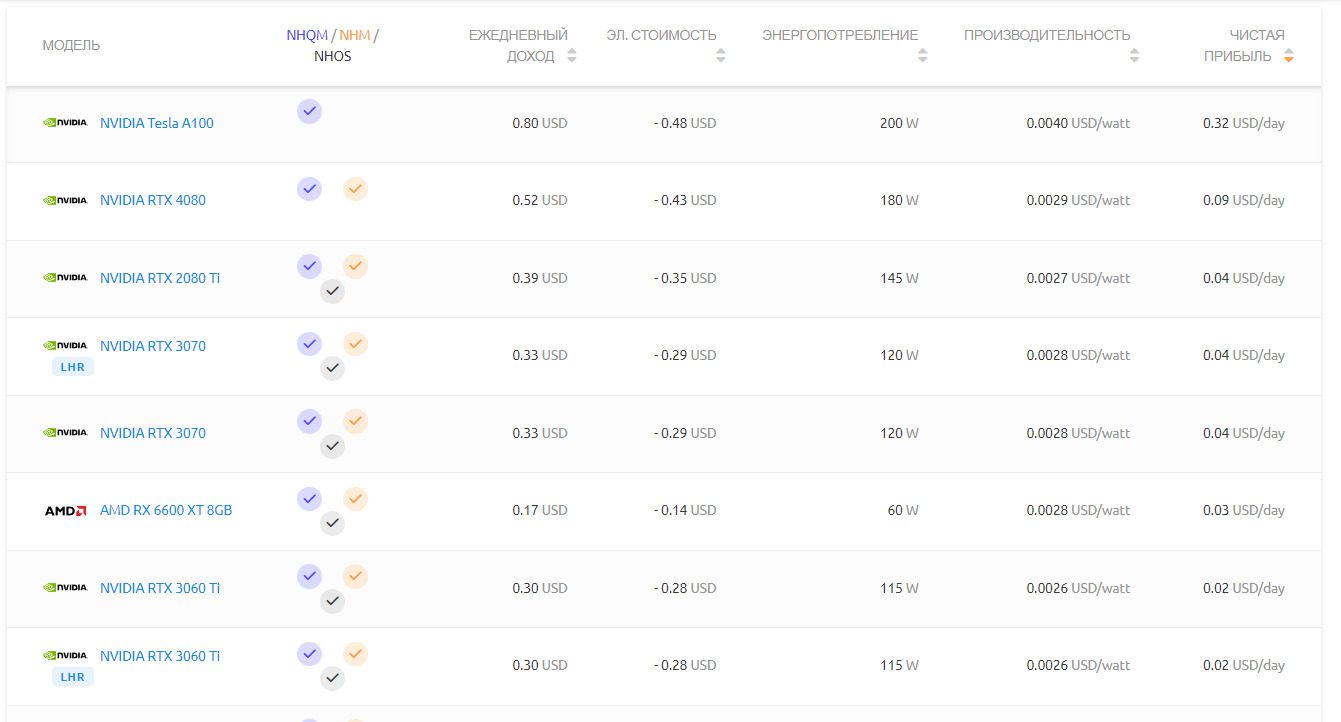The width and height of the screenshot is (1341, 722).
Task: Sort by ЭНЕРГОПОТРЕБЛЕНИЕ using its sort arrows
Action: coord(923,56)
